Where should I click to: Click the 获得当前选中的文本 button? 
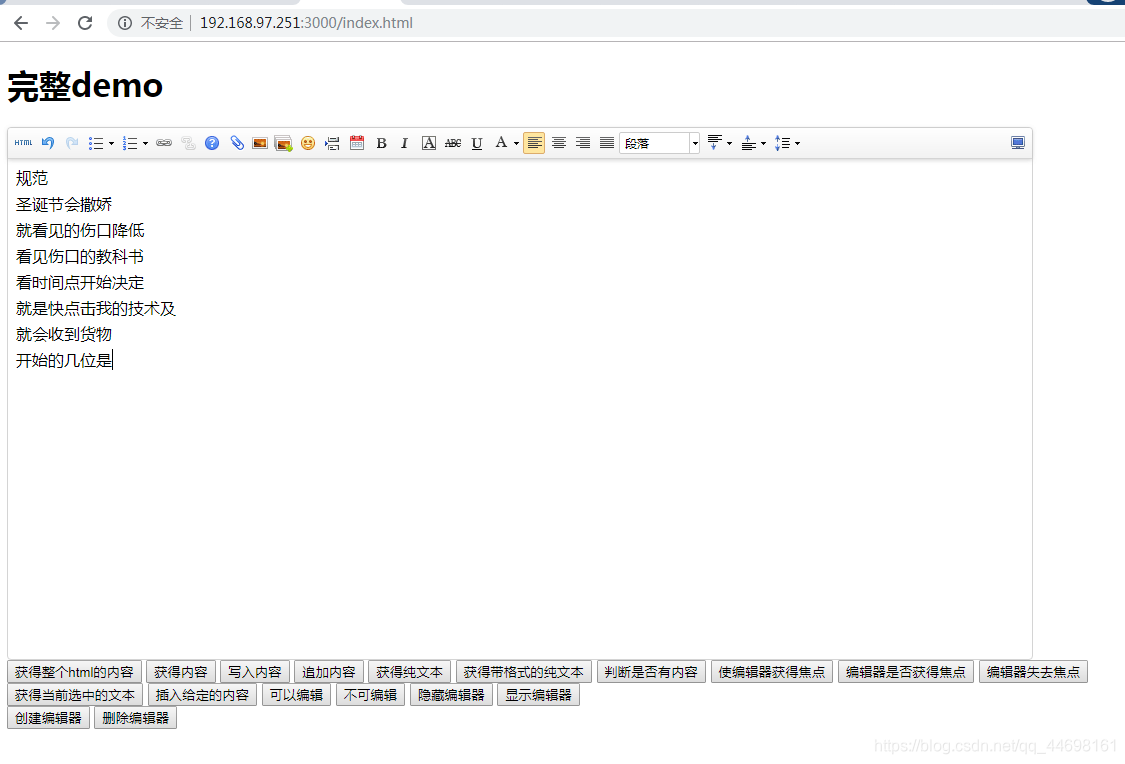pyautogui.click(x=75, y=695)
